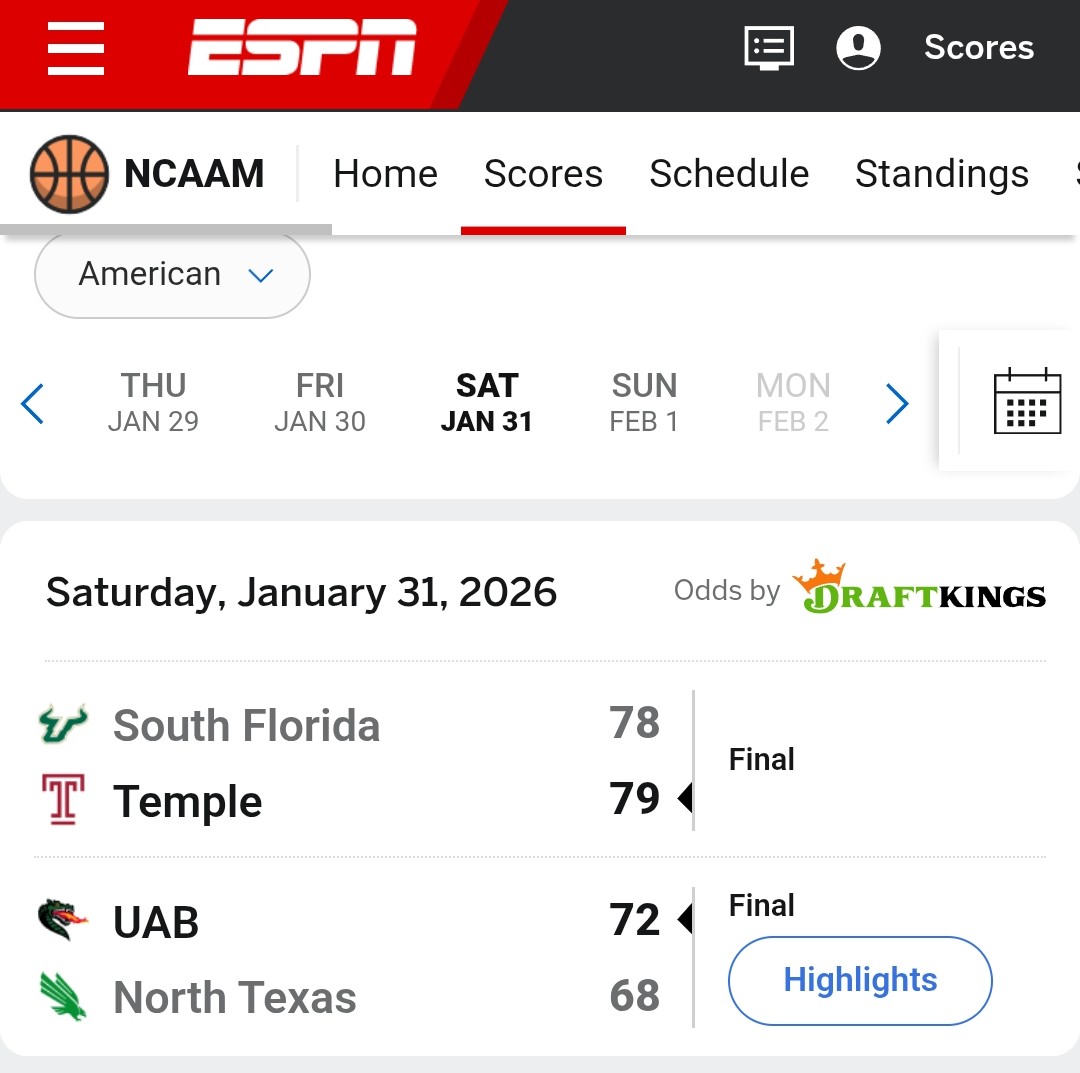The width and height of the screenshot is (1080, 1073).
Task: Open the DraftKings odds logo
Action: [x=918, y=588]
